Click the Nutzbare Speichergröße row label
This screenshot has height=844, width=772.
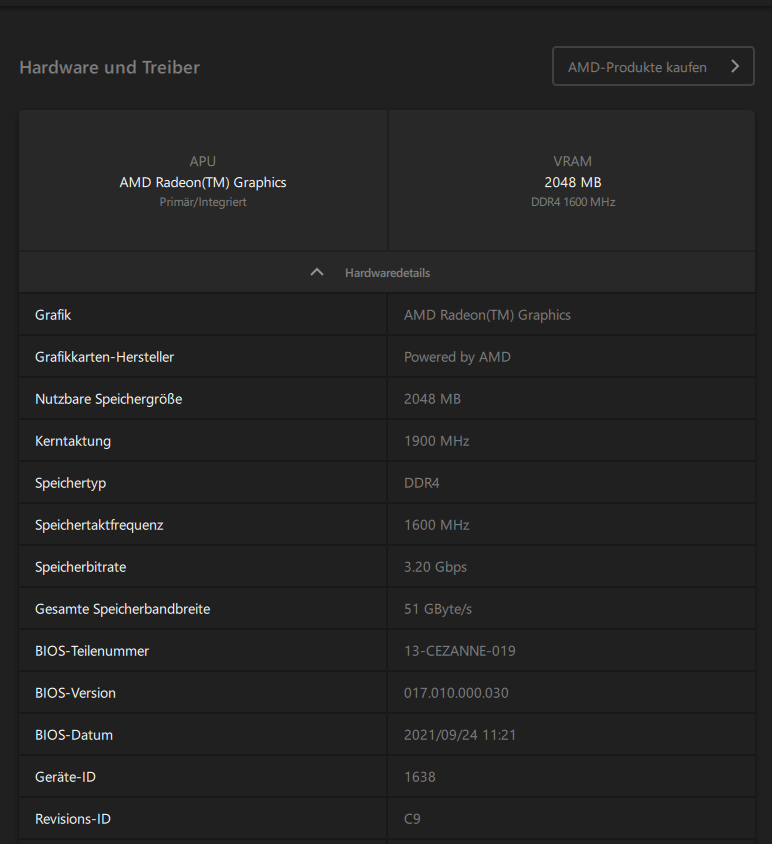[108, 399]
